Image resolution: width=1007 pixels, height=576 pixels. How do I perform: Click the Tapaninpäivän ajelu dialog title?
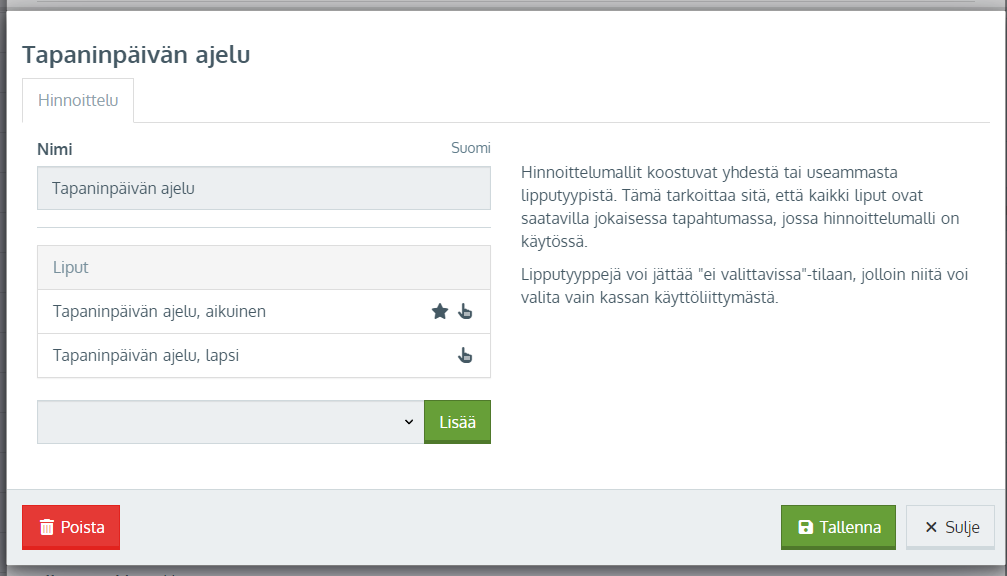coord(136,55)
